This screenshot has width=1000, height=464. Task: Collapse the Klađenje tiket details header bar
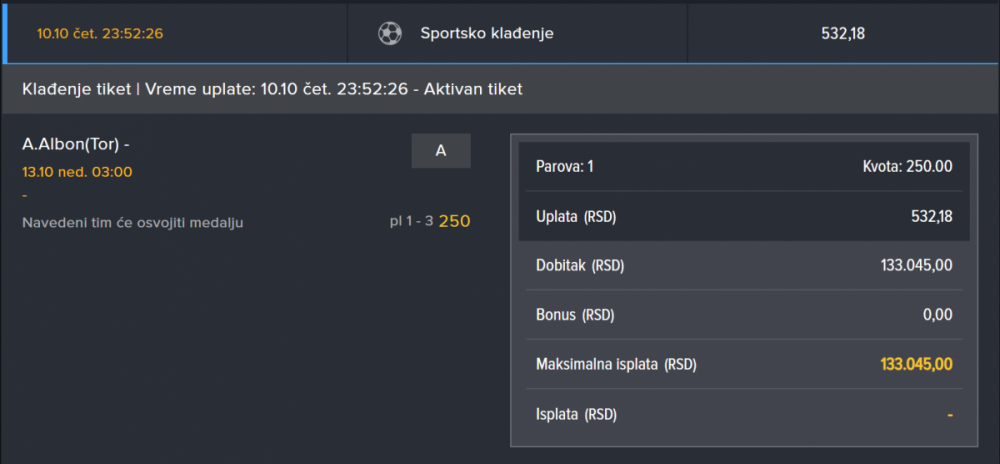click(500, 89)
